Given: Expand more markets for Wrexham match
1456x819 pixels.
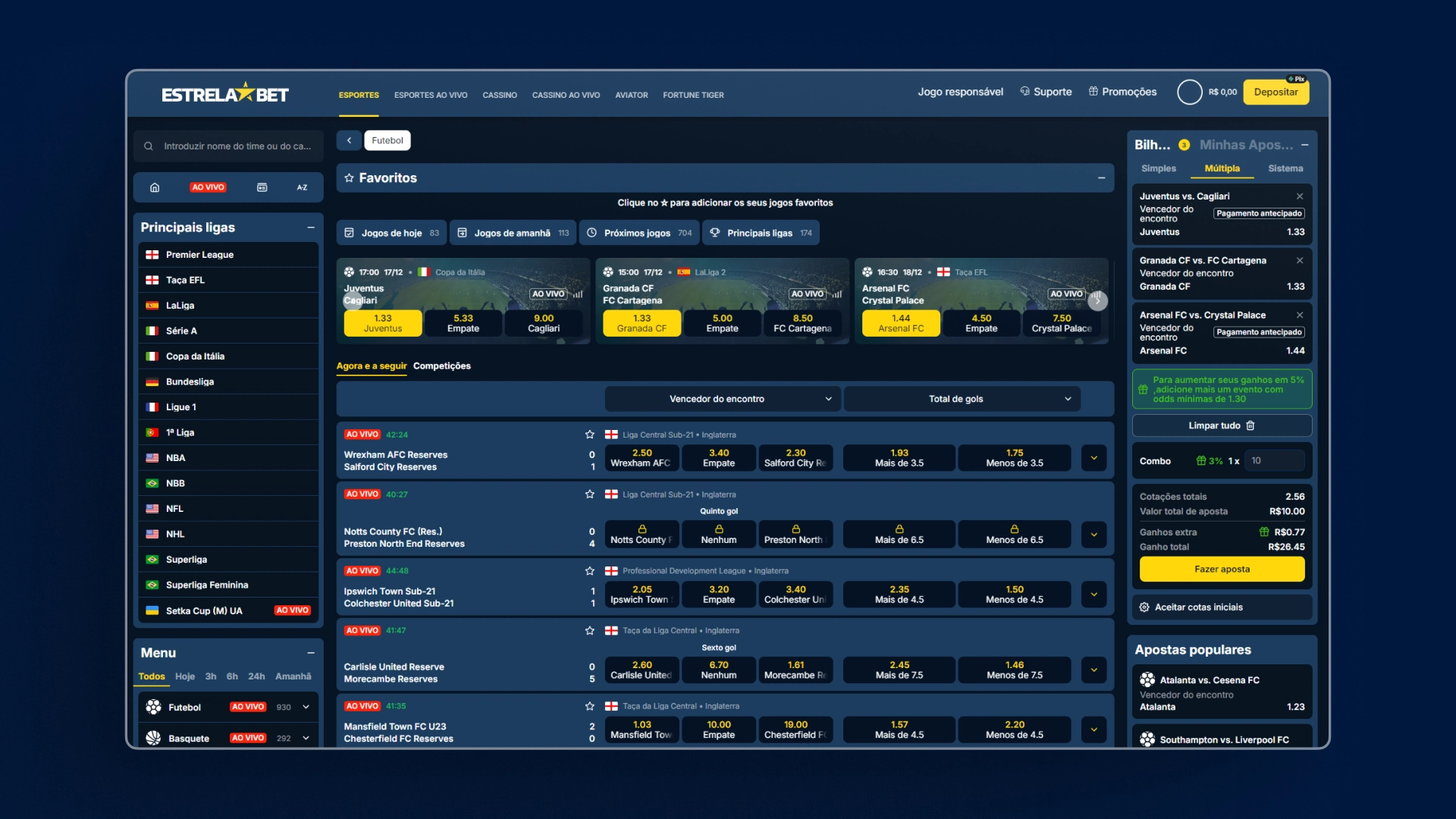Looking at the screenshot, I should [x=1094, y=458].
